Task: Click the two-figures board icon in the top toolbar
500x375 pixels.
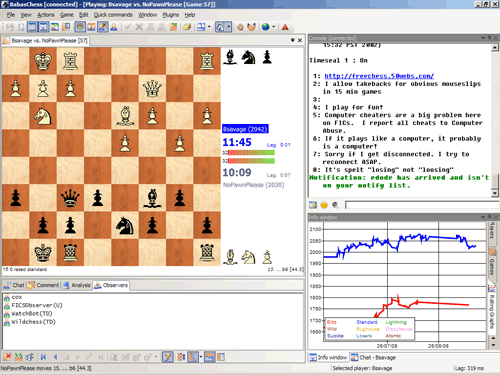Action: click(91, 27)
